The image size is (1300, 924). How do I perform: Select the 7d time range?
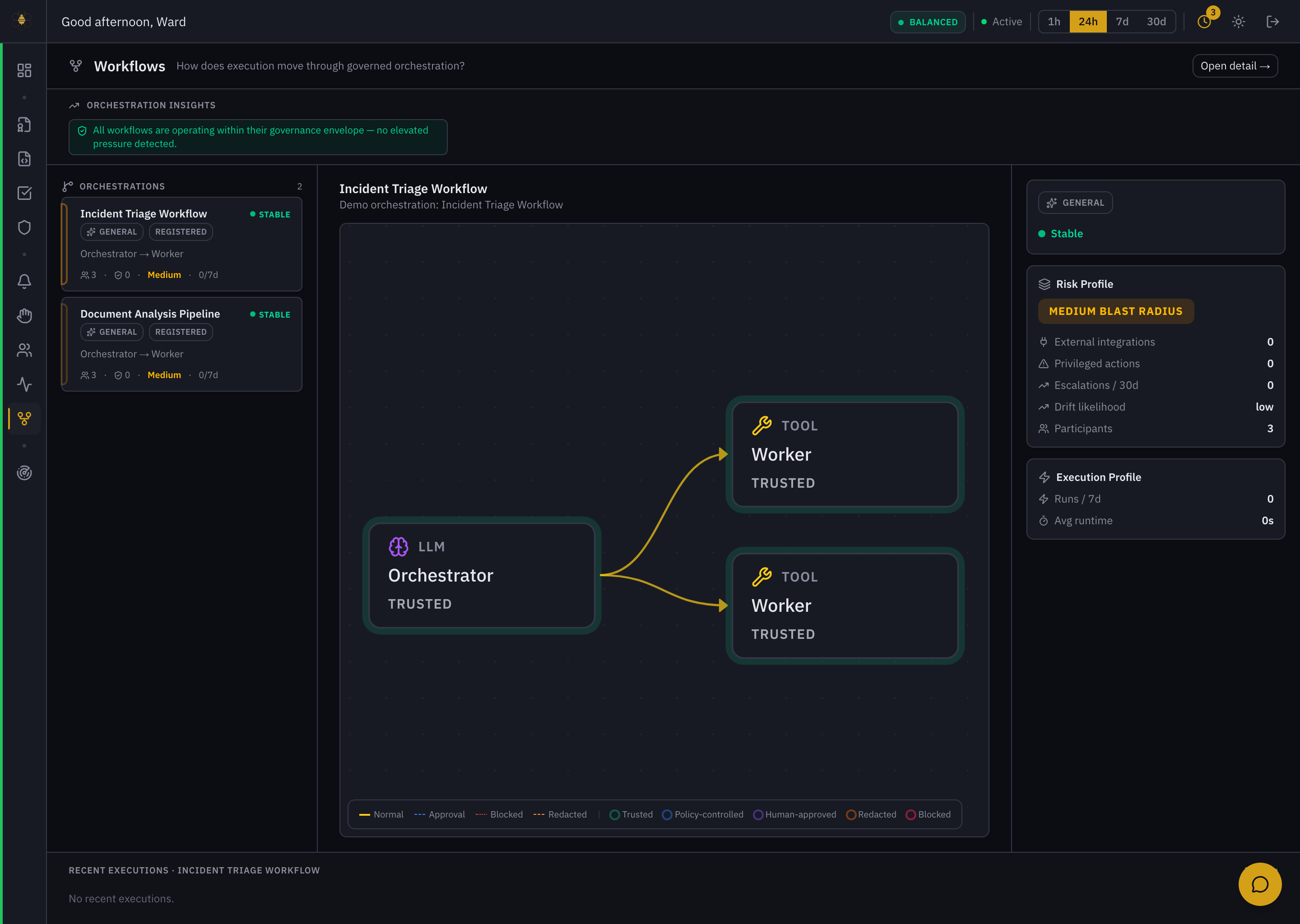pyautogui.click(x=1122, y=22)
